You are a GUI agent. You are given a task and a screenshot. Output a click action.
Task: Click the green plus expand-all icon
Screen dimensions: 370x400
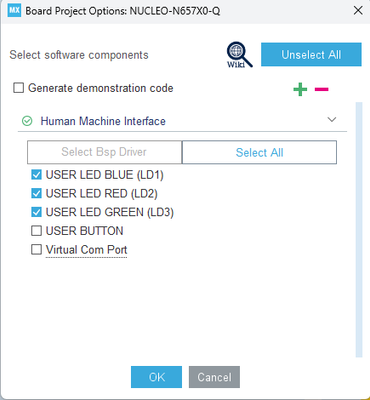[300, 89]
